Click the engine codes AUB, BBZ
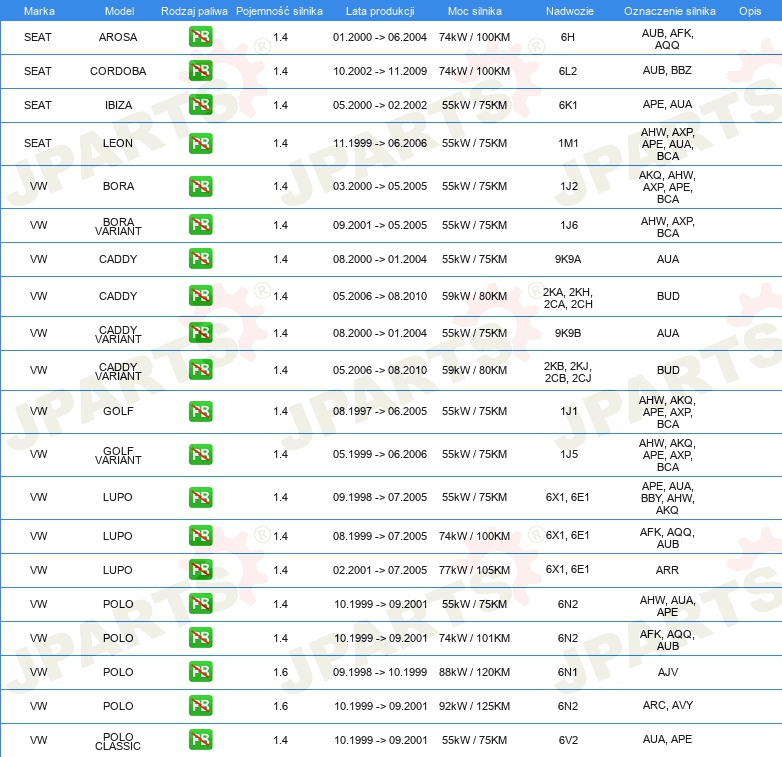The height and width of the screenshot is (757, 782). click(x=667, y=70)
